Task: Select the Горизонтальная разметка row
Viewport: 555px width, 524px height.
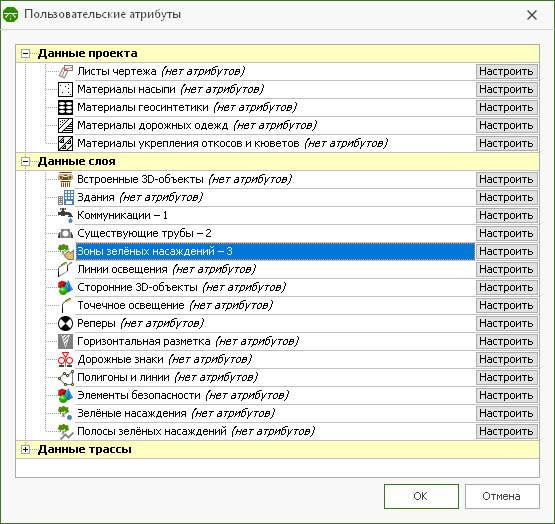Action: click(x=245, y=341)
